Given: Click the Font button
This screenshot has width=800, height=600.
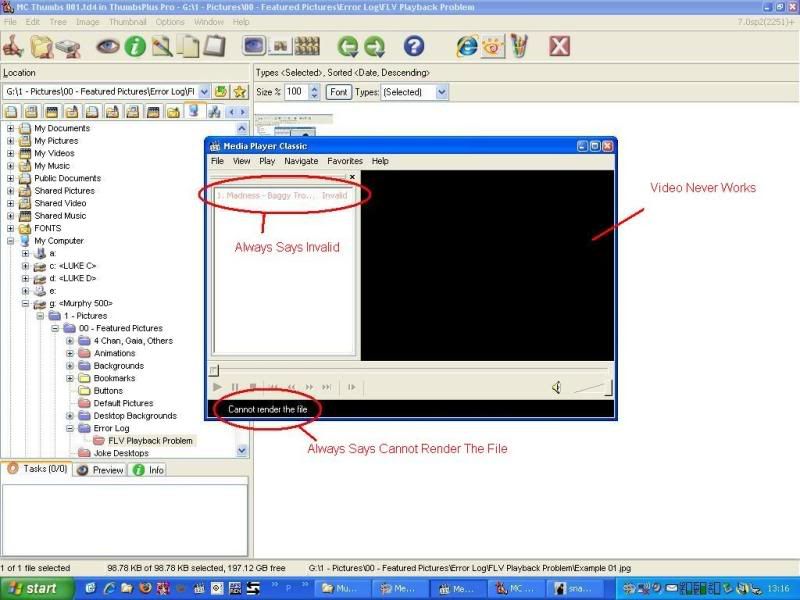Looking at the screenshot, I should tap(338, 92).
